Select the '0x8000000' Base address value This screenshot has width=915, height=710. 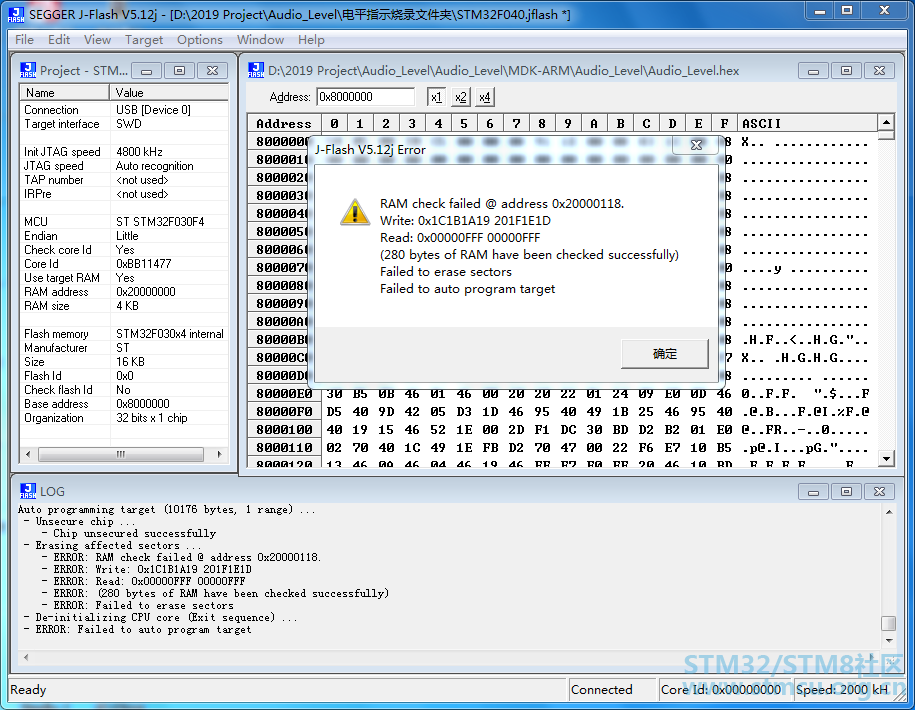[x=142, y=404]
